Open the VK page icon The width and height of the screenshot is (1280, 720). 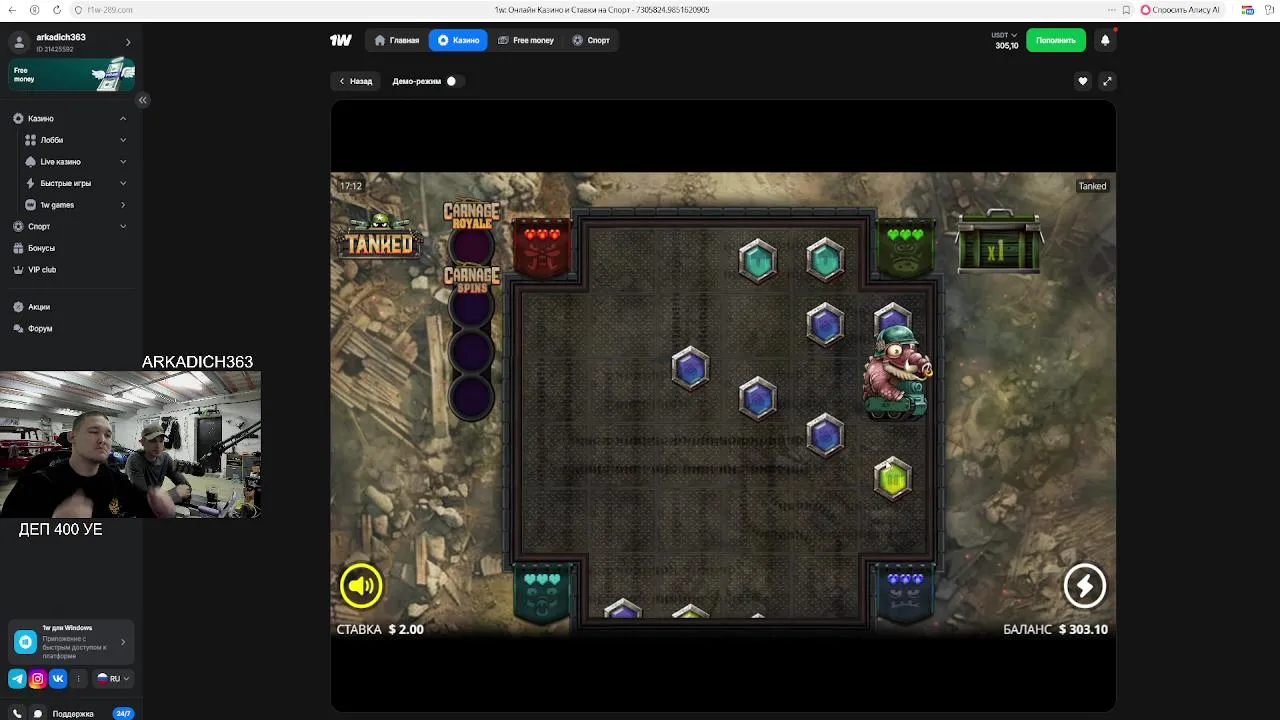click(x=58, y=678)
